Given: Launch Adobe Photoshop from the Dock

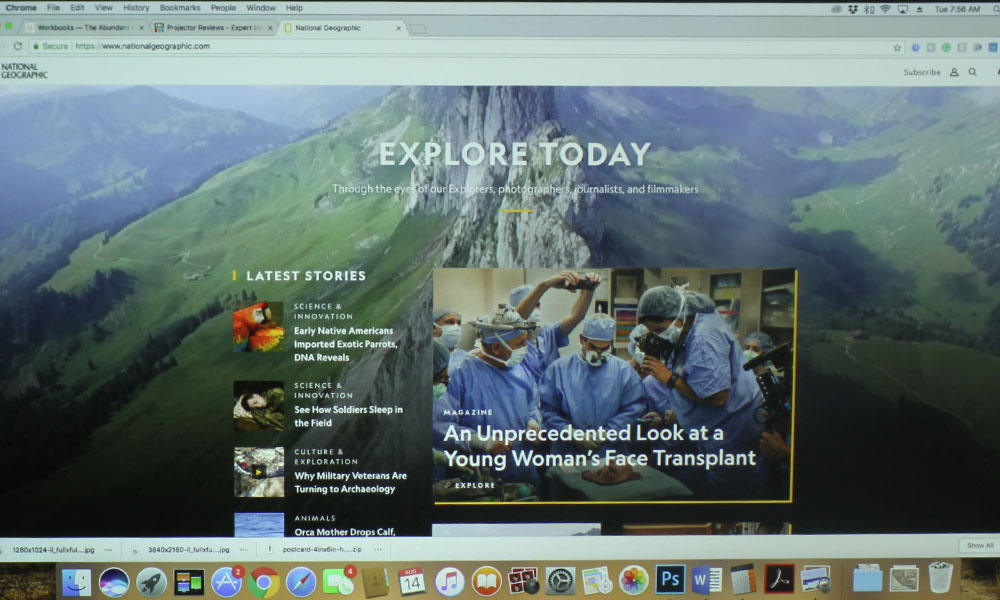Looking at the screenshot, I should 670,580.
